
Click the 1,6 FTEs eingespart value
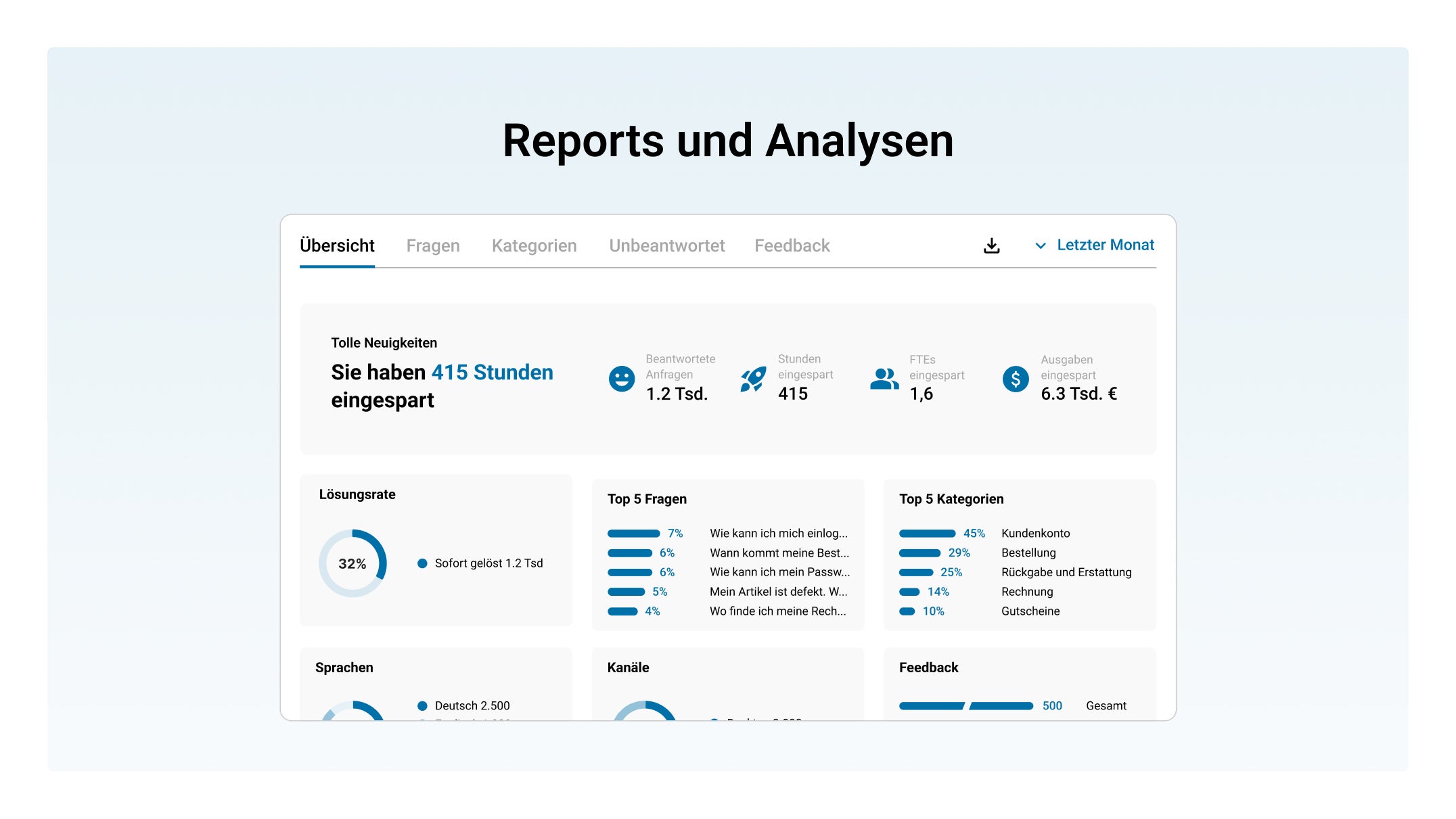(921, 394)
